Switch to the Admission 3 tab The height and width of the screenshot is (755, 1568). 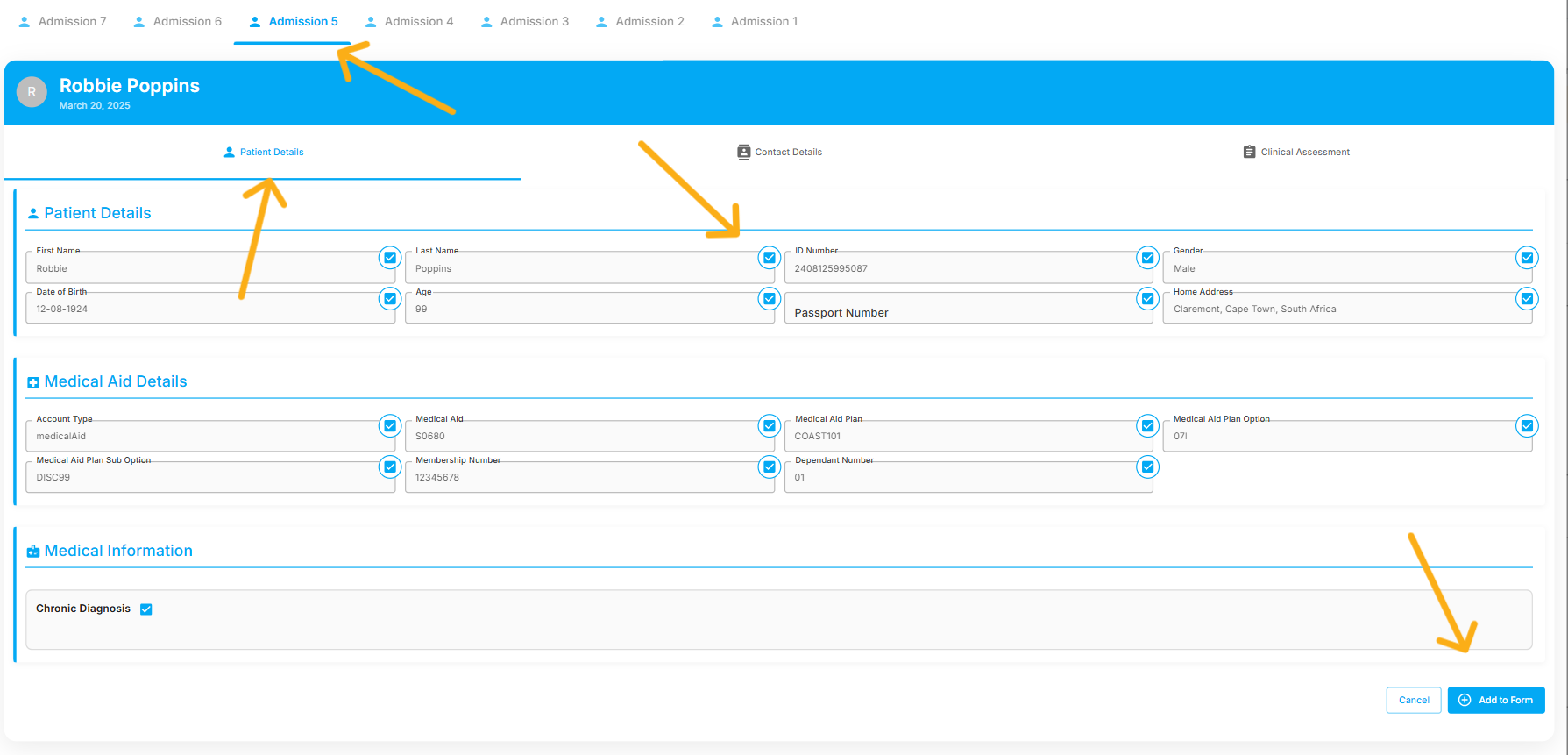[x=525, y=22]
